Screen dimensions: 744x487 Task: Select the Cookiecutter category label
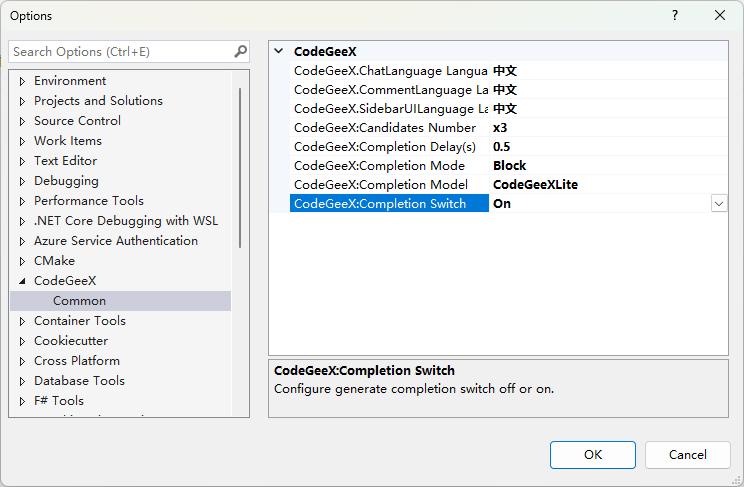click(x=71, y=341)
